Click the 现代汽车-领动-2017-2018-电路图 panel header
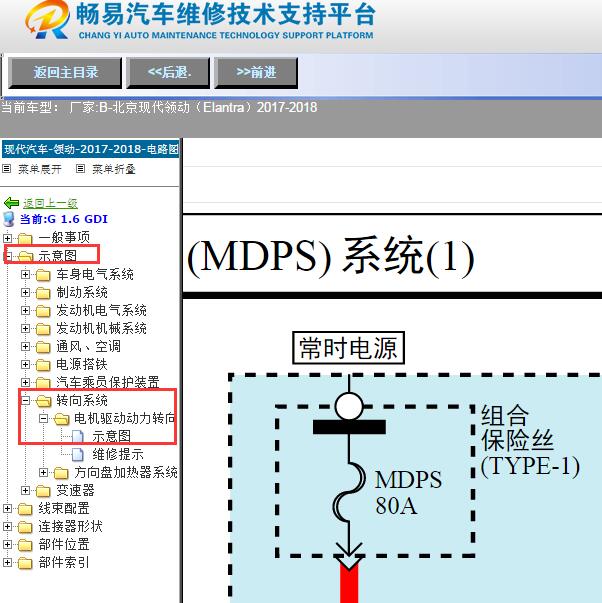 91,149
